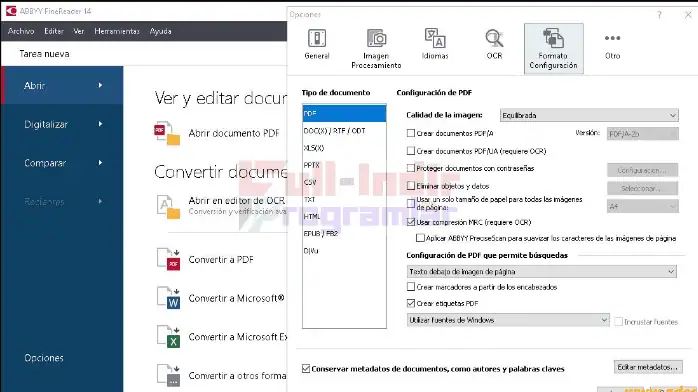Open the A4 paper size dropdown
The width and height of the screenshot is (698, 392).
pyautogui.click(x=642, y=206)
